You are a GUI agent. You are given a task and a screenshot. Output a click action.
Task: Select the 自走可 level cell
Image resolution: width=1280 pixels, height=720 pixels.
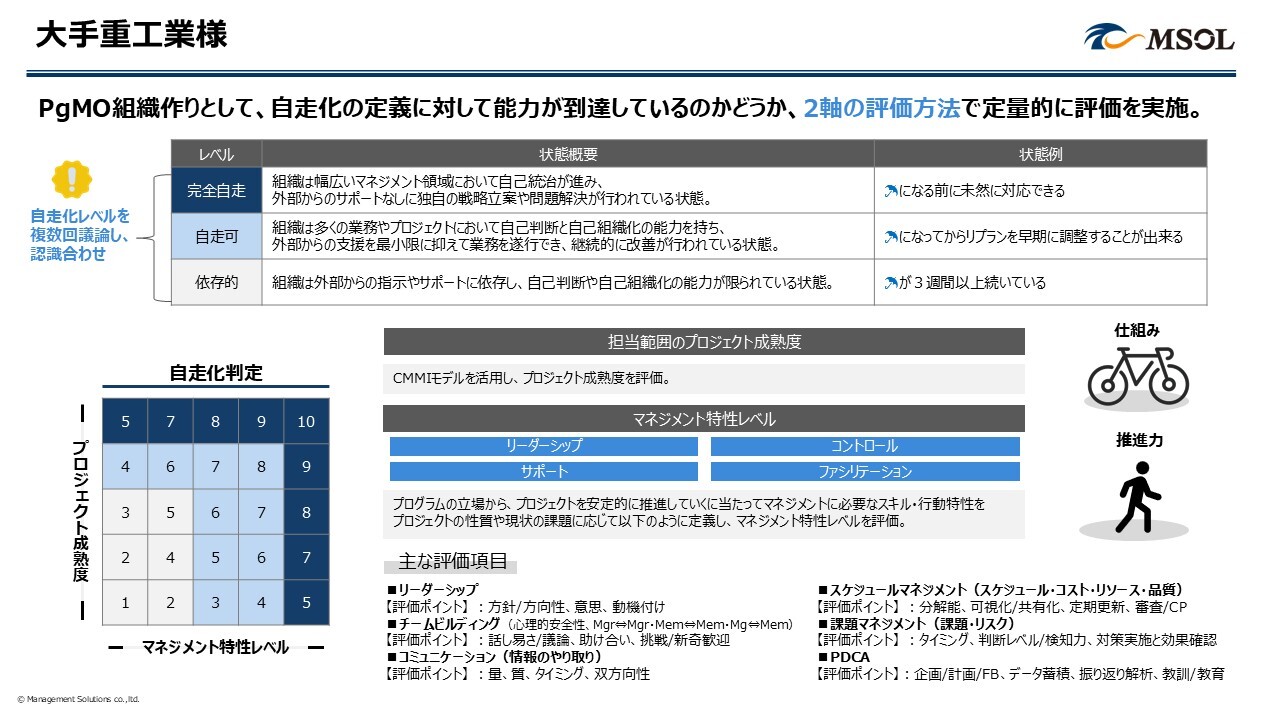tap(216, 237)
